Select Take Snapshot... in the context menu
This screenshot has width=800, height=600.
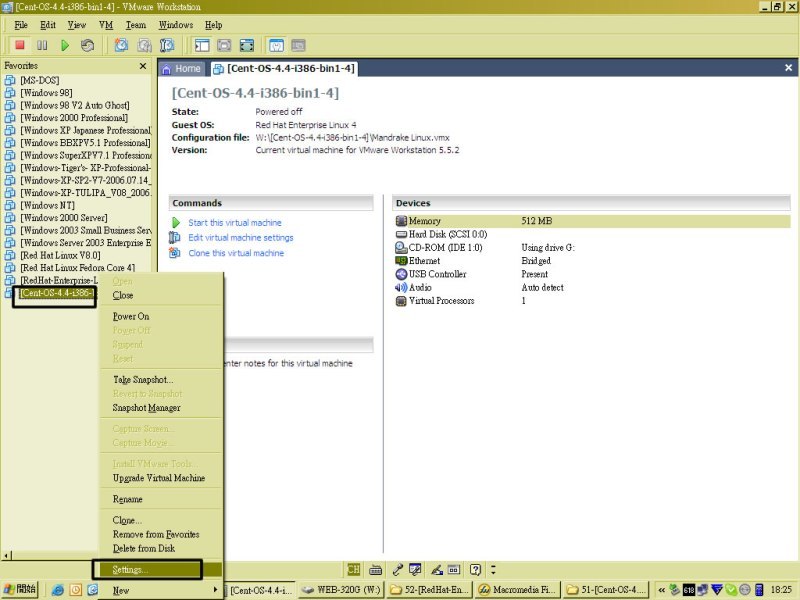(143, 380)
